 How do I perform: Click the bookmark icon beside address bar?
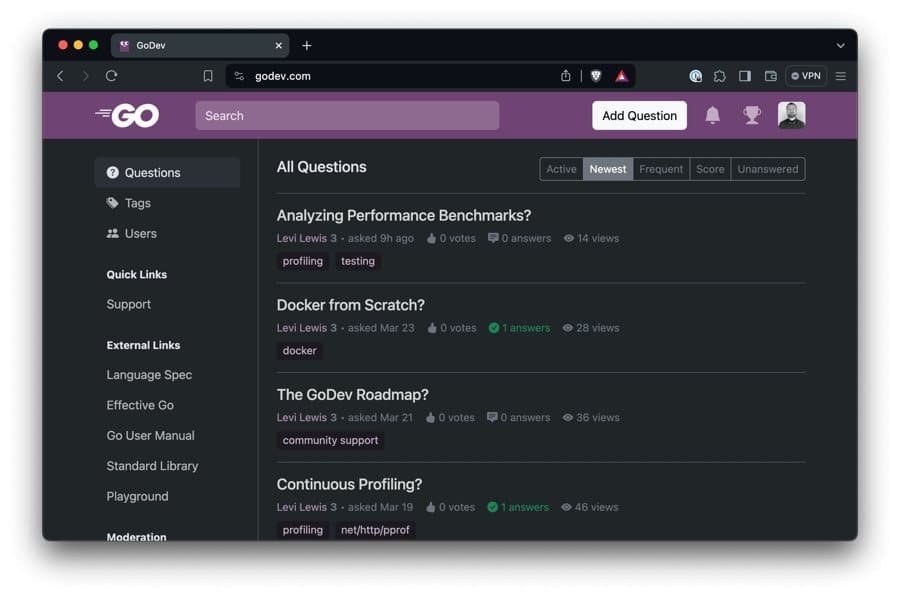208,76
